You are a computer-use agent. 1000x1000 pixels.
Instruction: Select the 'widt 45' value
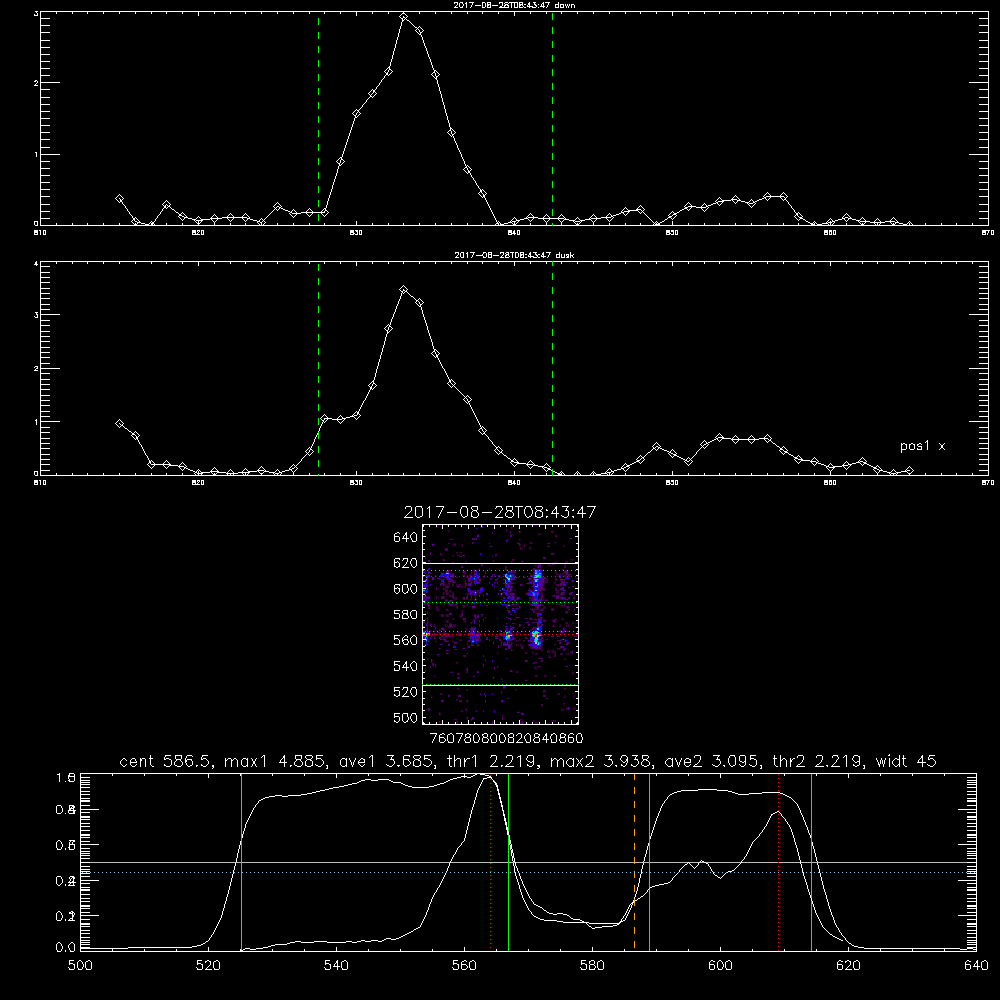click(x=906, y=761)
